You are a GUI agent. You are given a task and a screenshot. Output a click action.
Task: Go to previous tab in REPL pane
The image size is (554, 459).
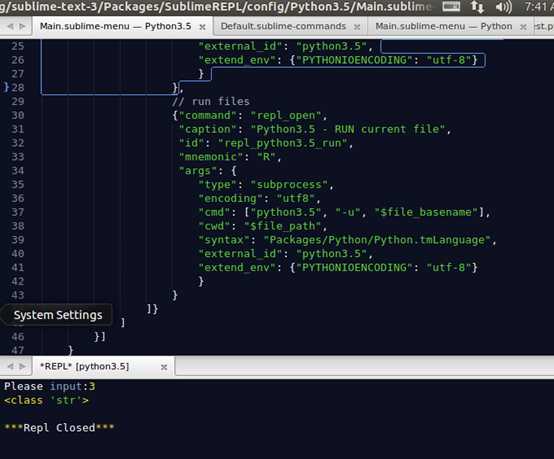pyautogui.click(x=10, y=366)
